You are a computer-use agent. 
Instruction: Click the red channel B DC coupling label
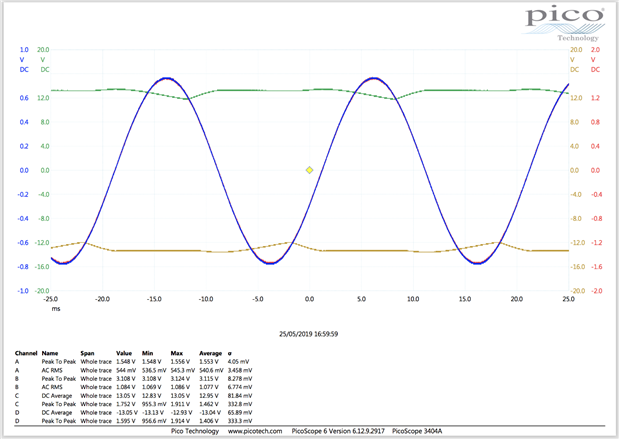595,70
